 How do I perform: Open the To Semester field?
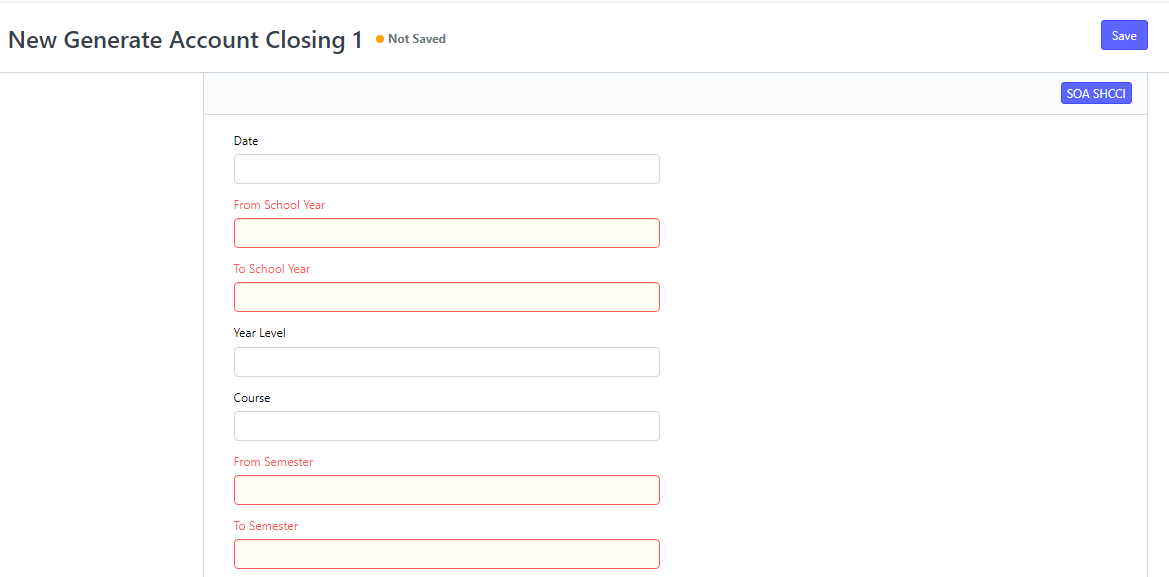446,554
